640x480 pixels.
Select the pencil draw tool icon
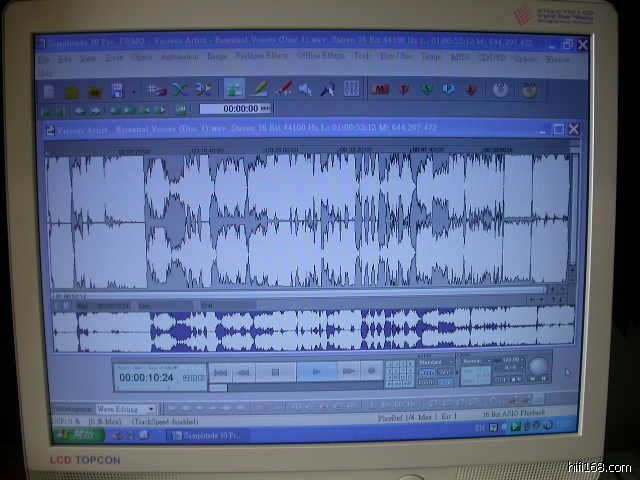pos(259,89)
